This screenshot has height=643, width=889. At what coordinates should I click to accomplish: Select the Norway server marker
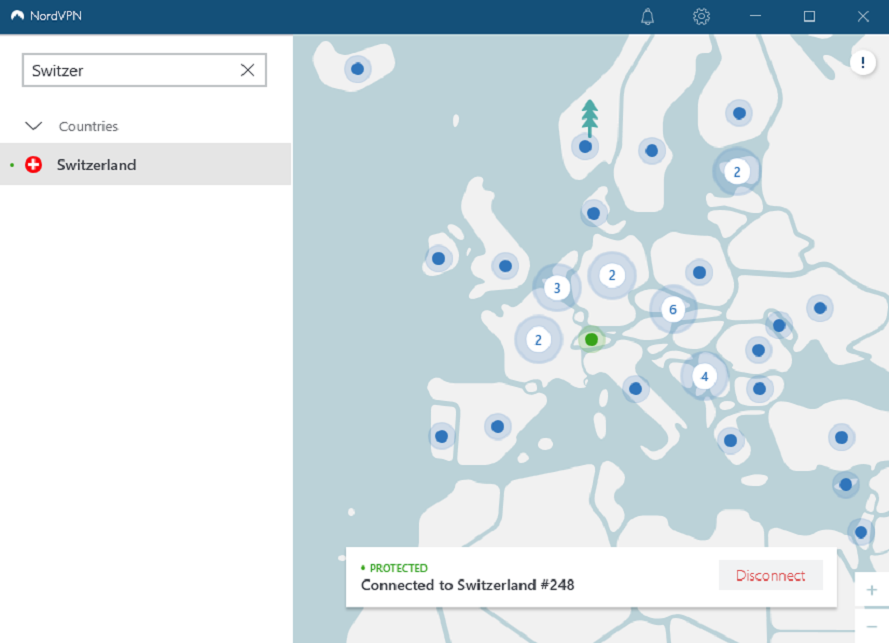[586, 147]
